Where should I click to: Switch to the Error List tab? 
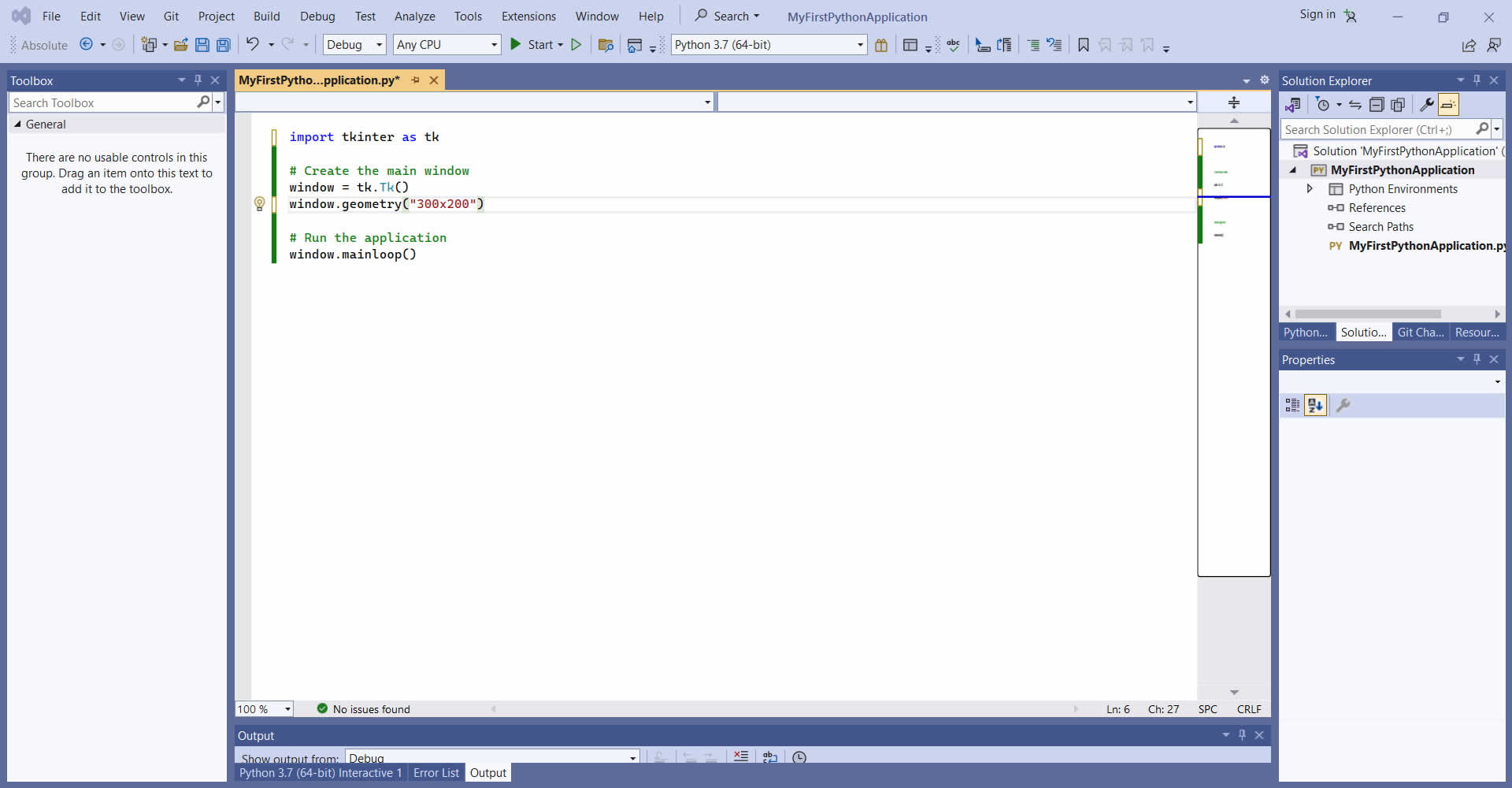click(435, 773)
